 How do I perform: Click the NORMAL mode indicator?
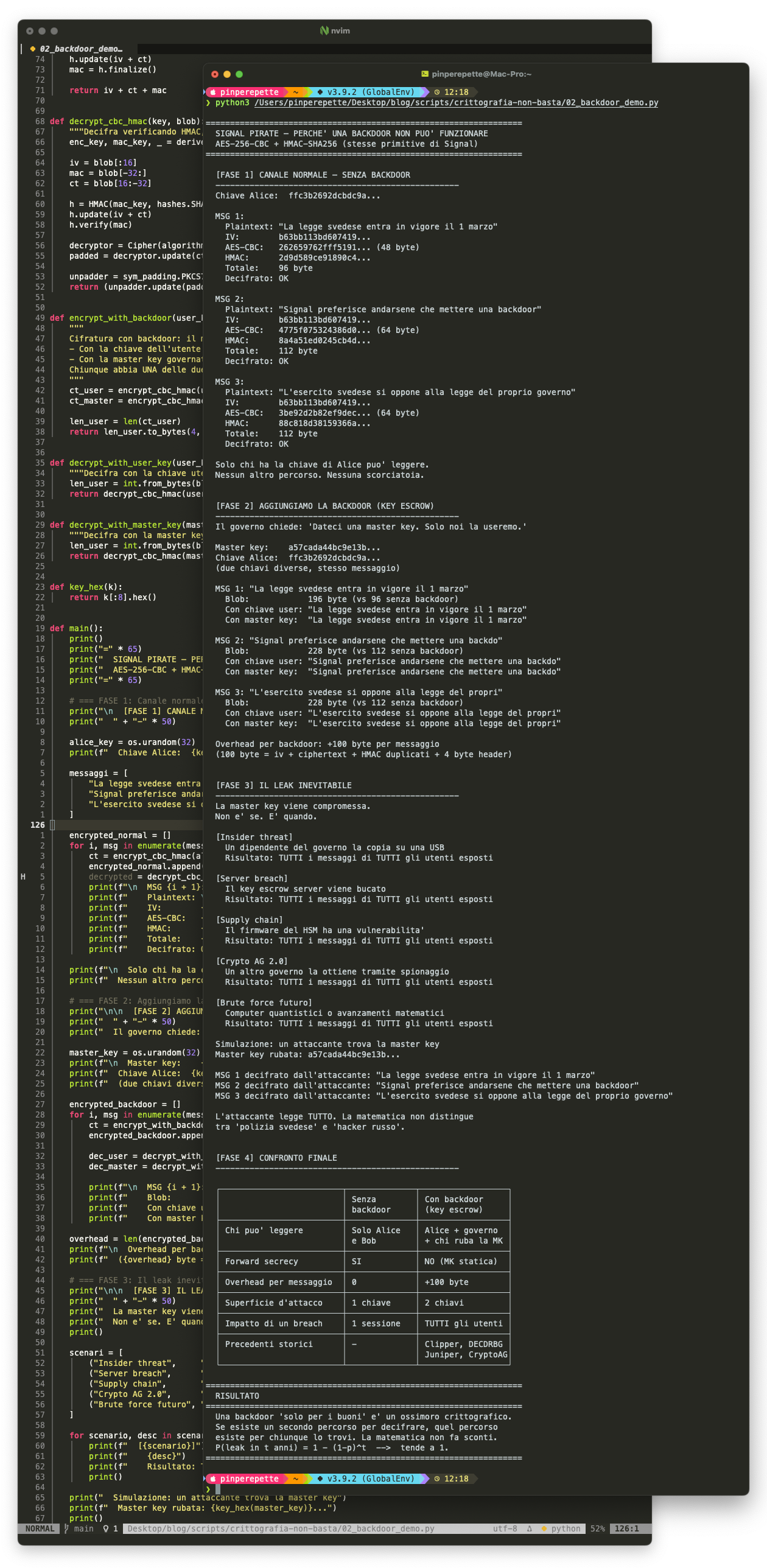pos(40,1528)
